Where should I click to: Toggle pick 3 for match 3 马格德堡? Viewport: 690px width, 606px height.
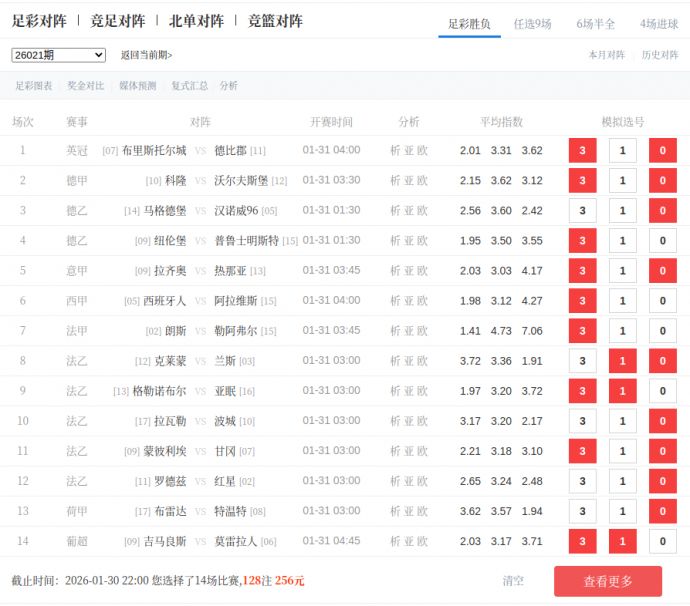pos(582,211)
